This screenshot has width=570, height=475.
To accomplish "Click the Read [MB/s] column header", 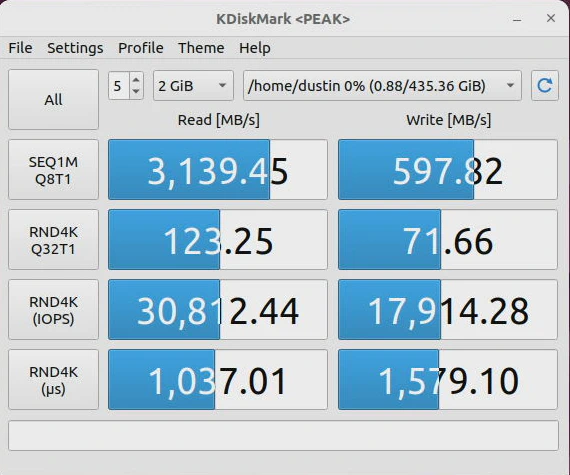I will (218, 120).
